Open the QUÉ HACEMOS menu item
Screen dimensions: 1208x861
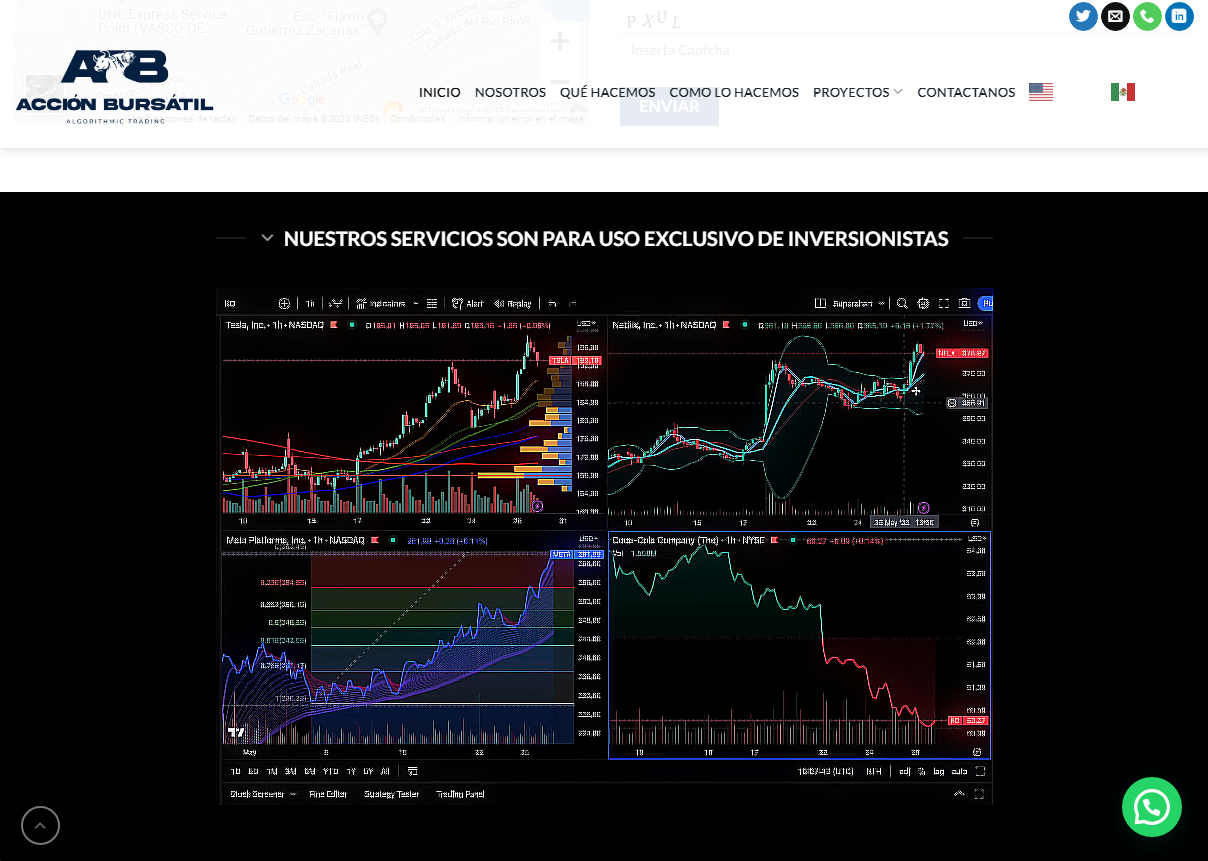[608, 92]
